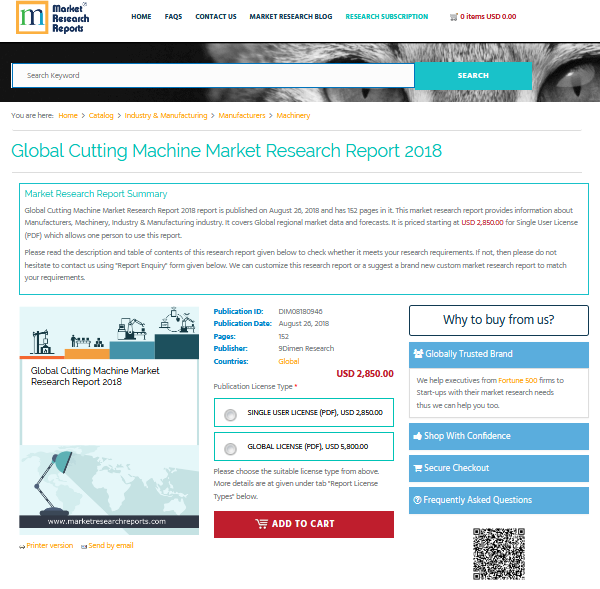This screenshot has width=600, height=589.
Task: Click the Market Research Reports logo
Action: (x=52, y=18)
